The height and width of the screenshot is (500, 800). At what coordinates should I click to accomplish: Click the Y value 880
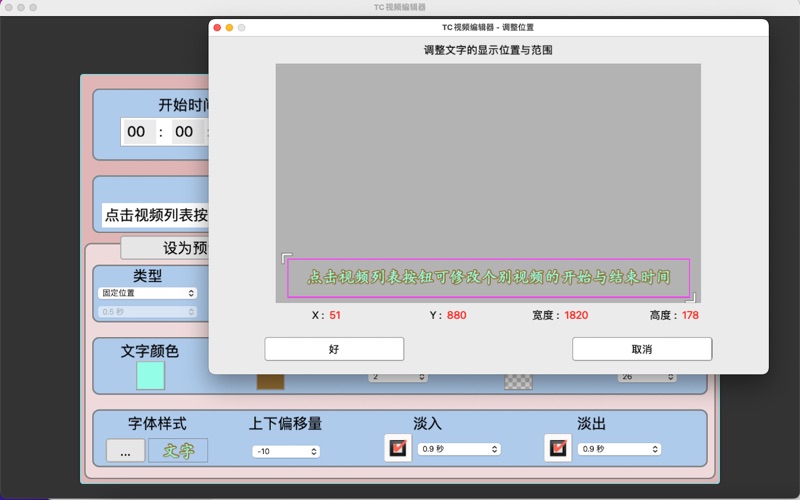(x=457, y=315)
